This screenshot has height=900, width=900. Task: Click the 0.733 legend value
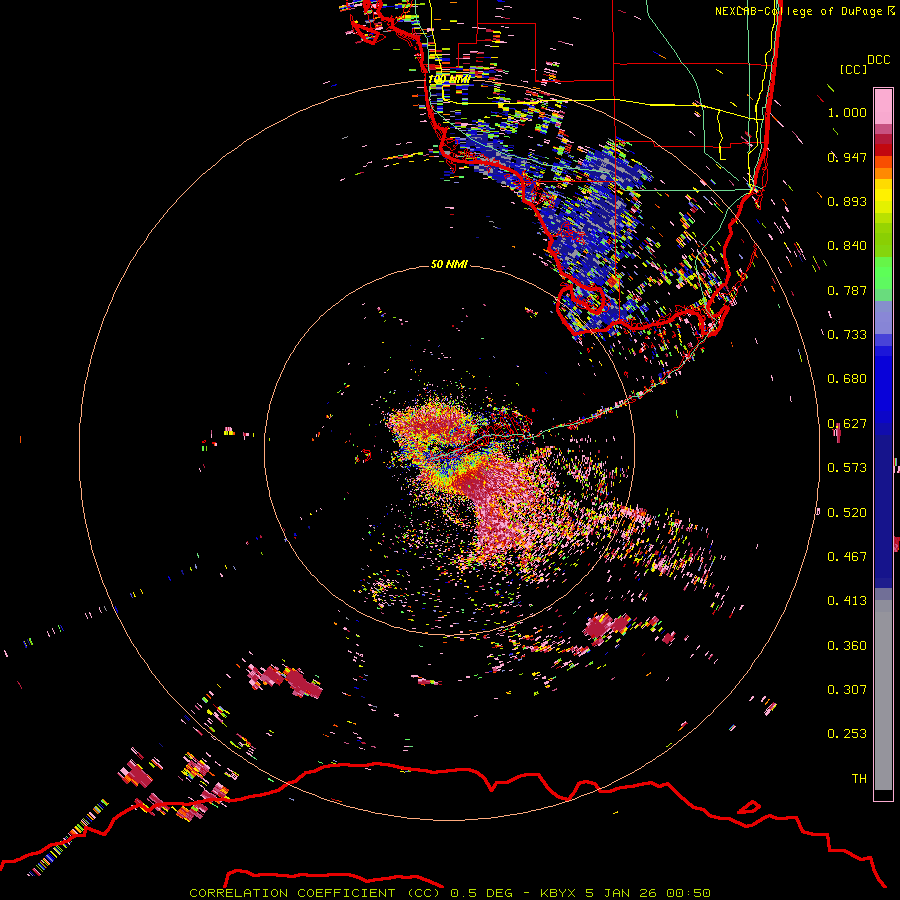[x=847, y=335]
